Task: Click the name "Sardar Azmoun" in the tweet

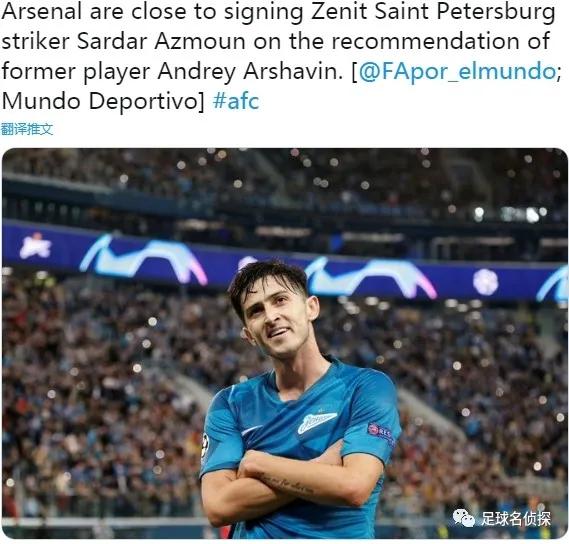Action: pyautogui.click(x=161, y=41)
